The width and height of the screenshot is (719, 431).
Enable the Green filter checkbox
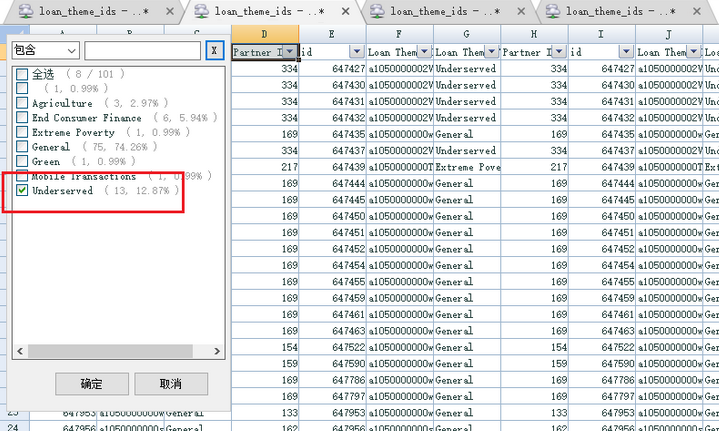[x=22, y=161]
